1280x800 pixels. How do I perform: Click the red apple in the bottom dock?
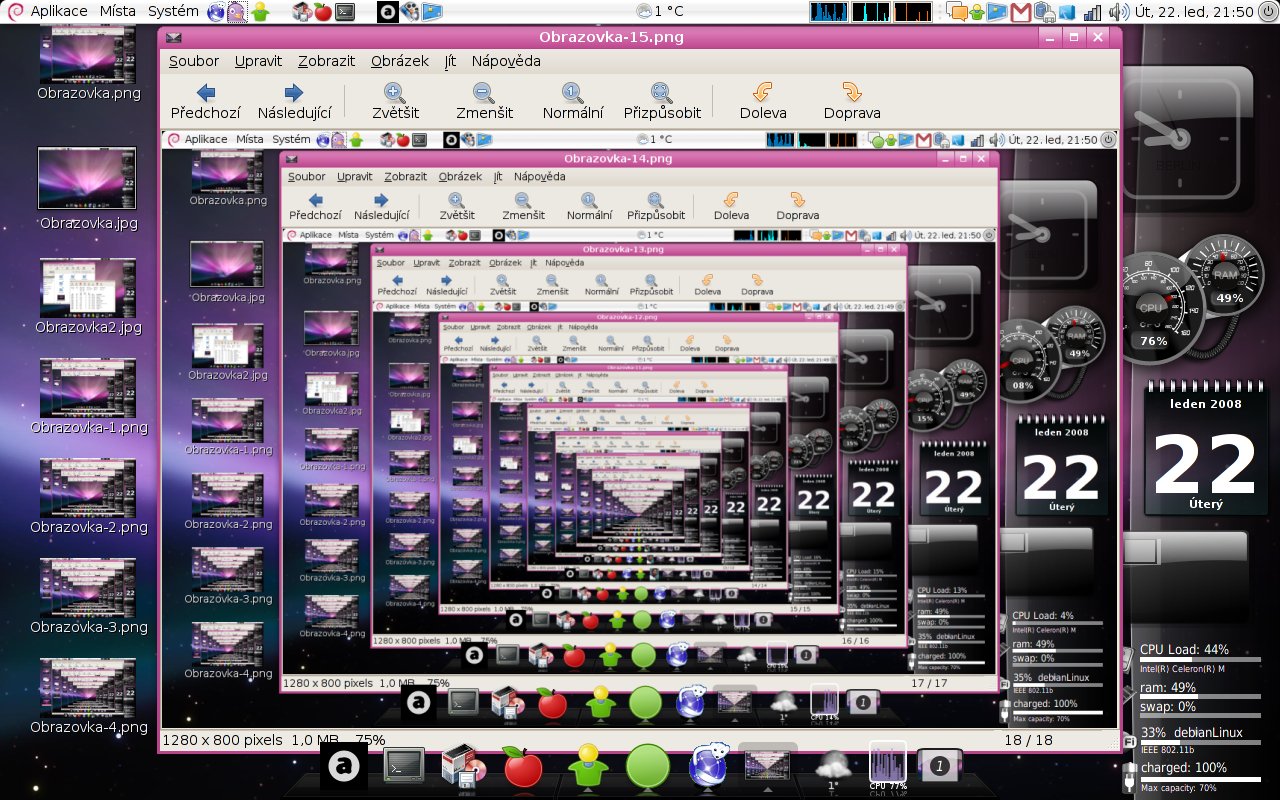point(522,768)
